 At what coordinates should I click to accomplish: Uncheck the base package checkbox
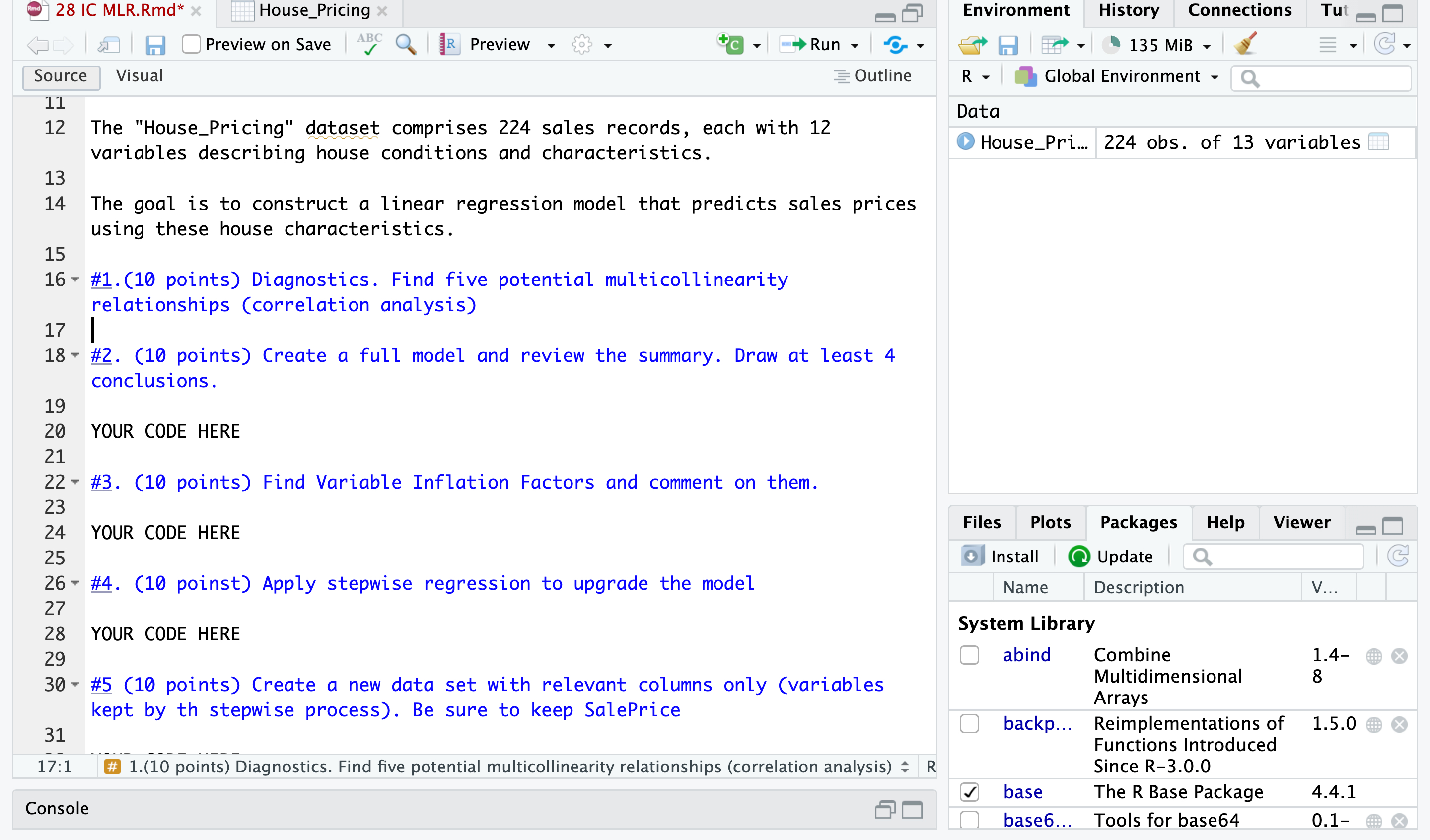click(969, 792)
